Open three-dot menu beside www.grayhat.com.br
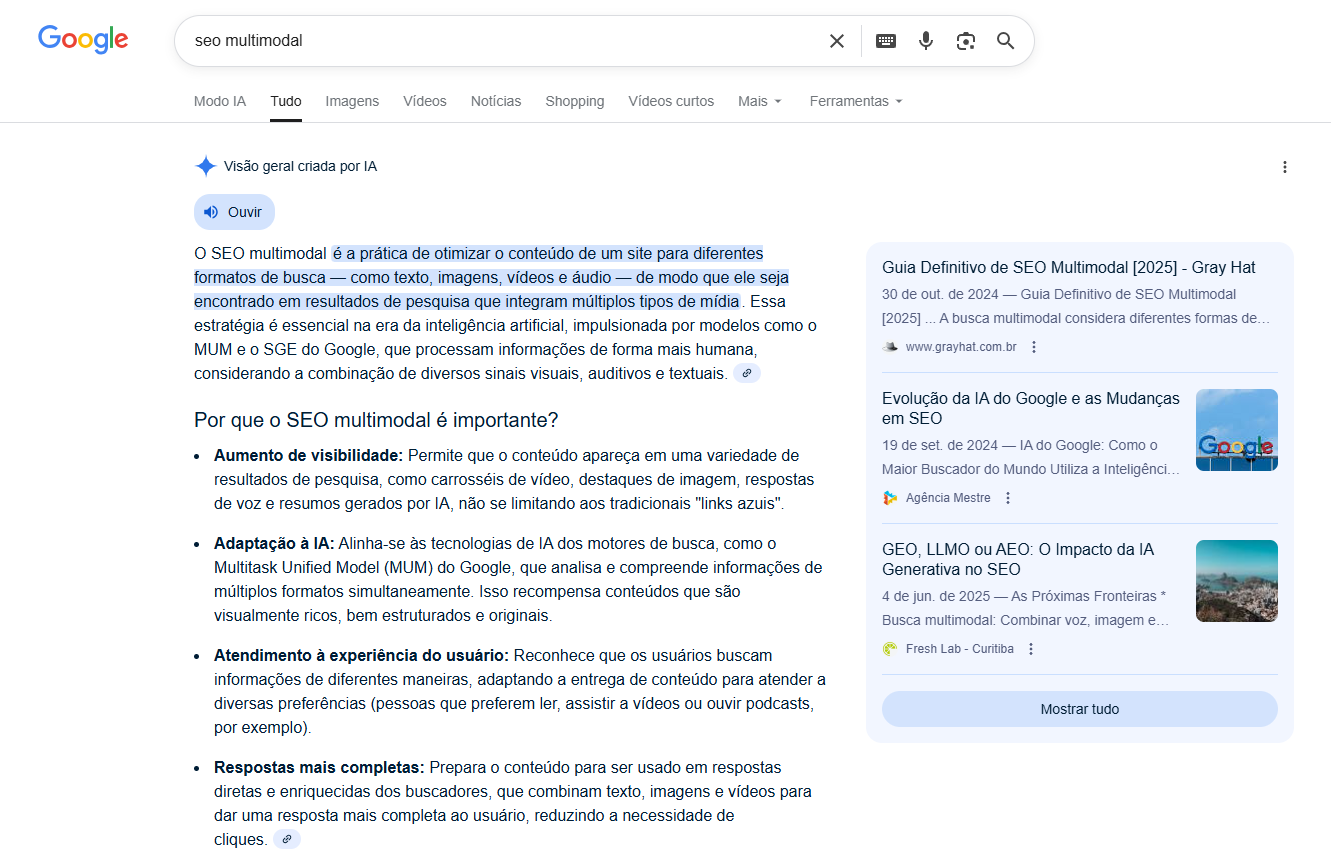Viewport: 1331px width, 868px height. (1034, 347)
